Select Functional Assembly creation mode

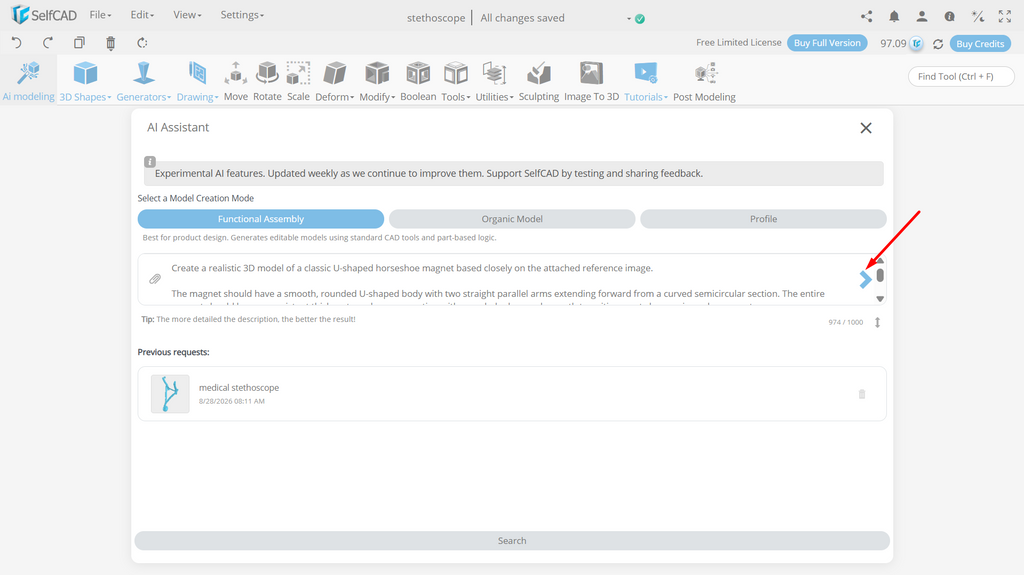[261, 219]
